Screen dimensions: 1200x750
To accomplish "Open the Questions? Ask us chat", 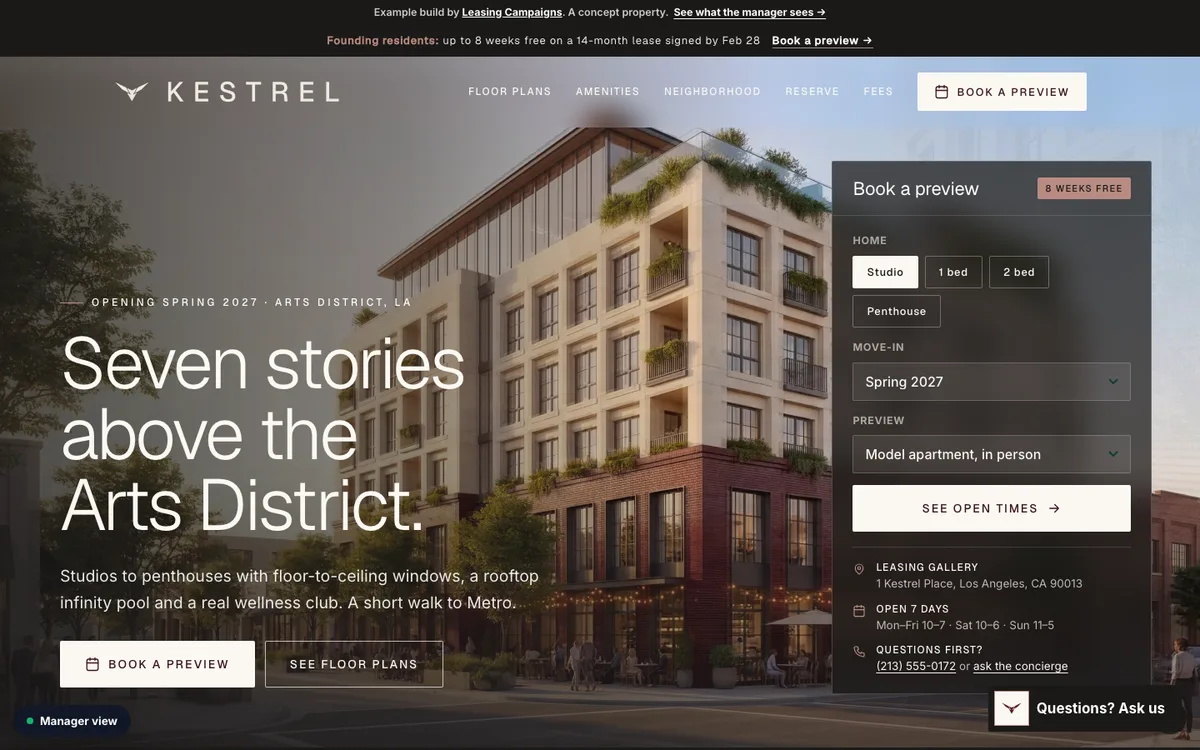I will [1086, 708].
